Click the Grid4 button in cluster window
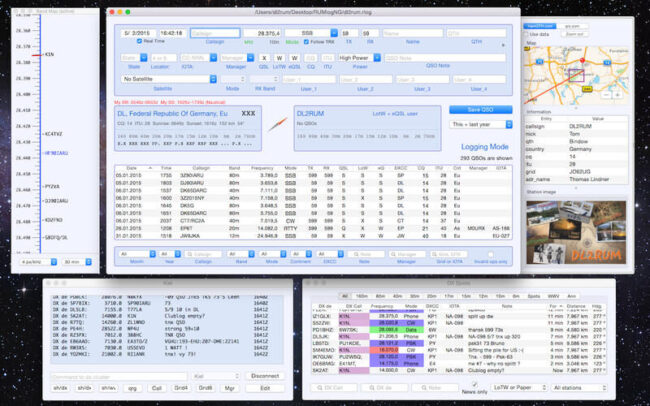 click(x=181, y=387)
